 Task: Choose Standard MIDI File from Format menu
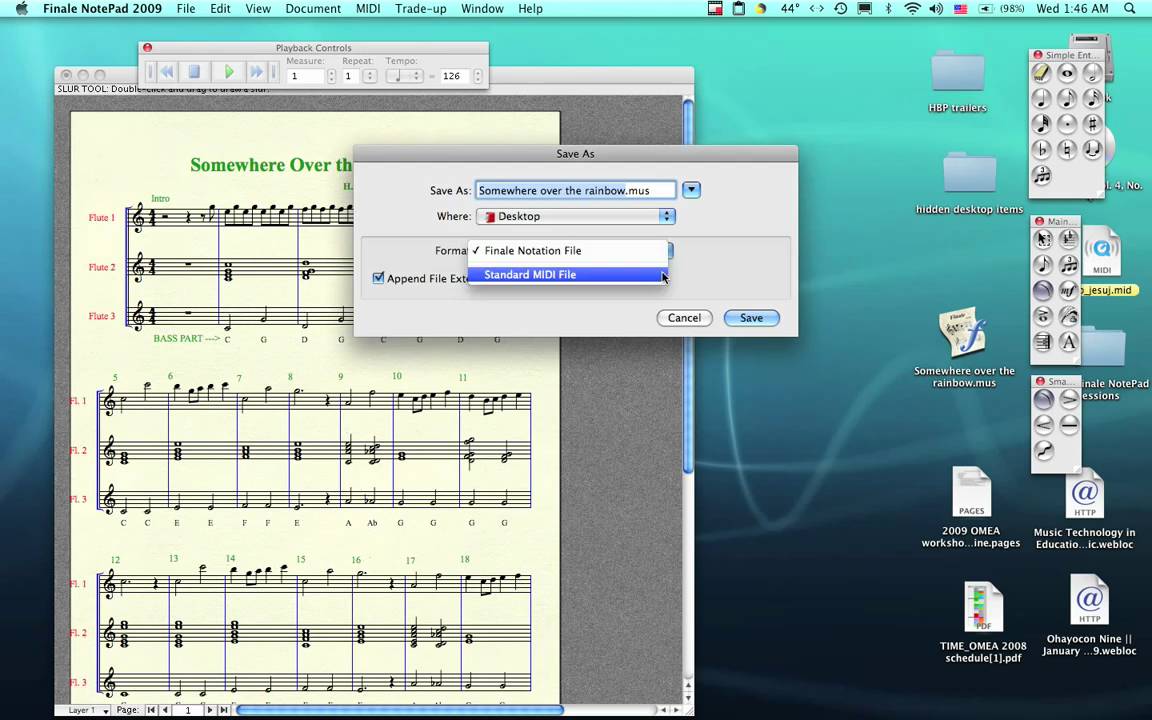pyautogui.click(x=568, y=275)
